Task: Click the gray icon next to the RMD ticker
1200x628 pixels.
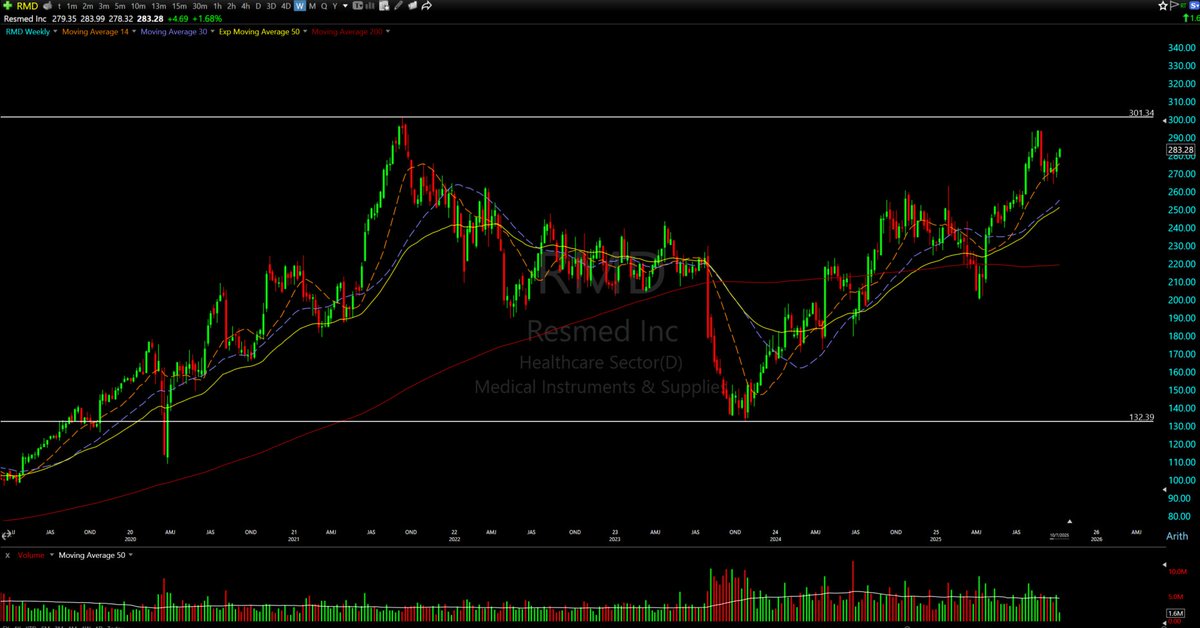Action: click(x=48, y=6)
